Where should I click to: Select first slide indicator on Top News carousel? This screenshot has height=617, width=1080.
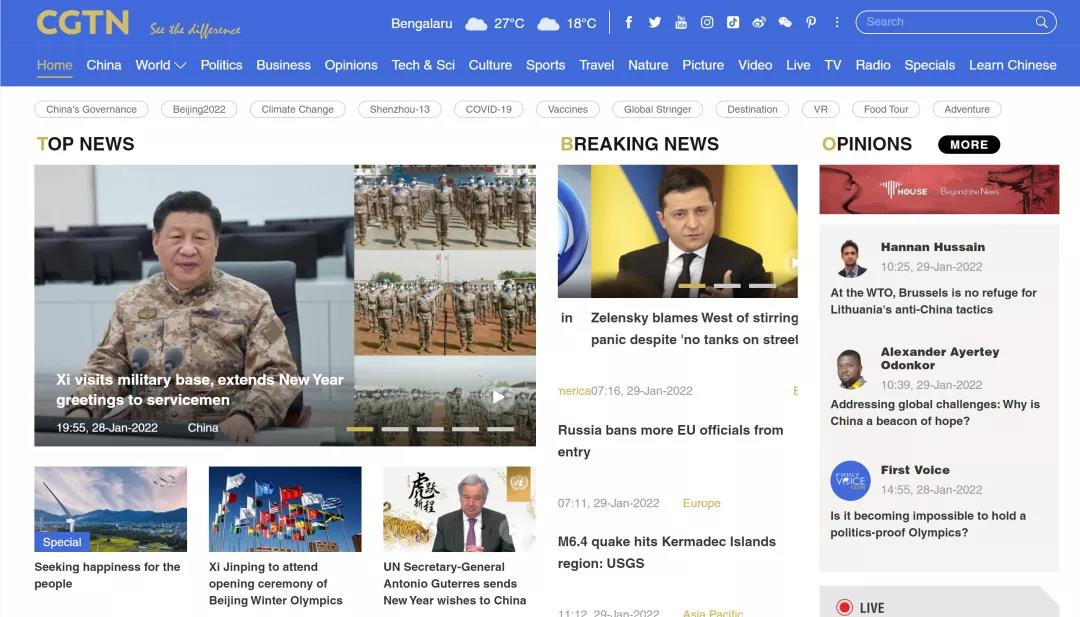pos(360,429)
